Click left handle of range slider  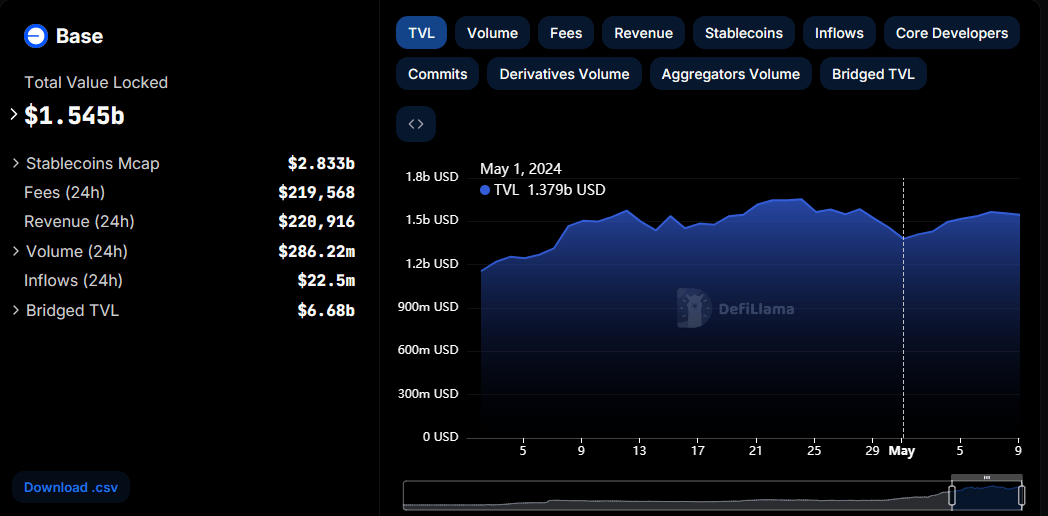952,496
